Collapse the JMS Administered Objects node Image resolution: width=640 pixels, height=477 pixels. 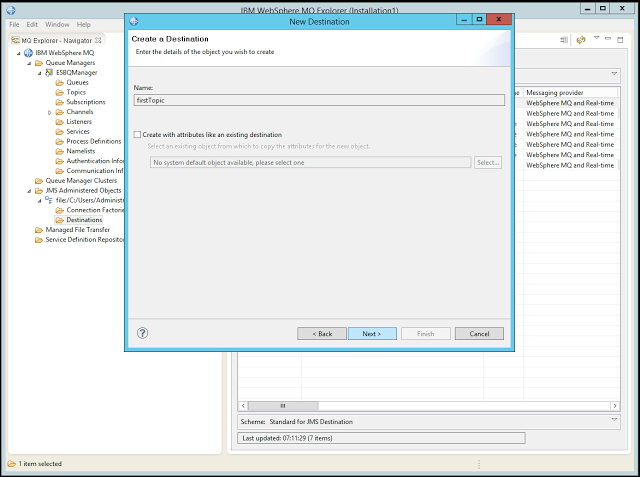pyautogui.click(x=29, y=191)
